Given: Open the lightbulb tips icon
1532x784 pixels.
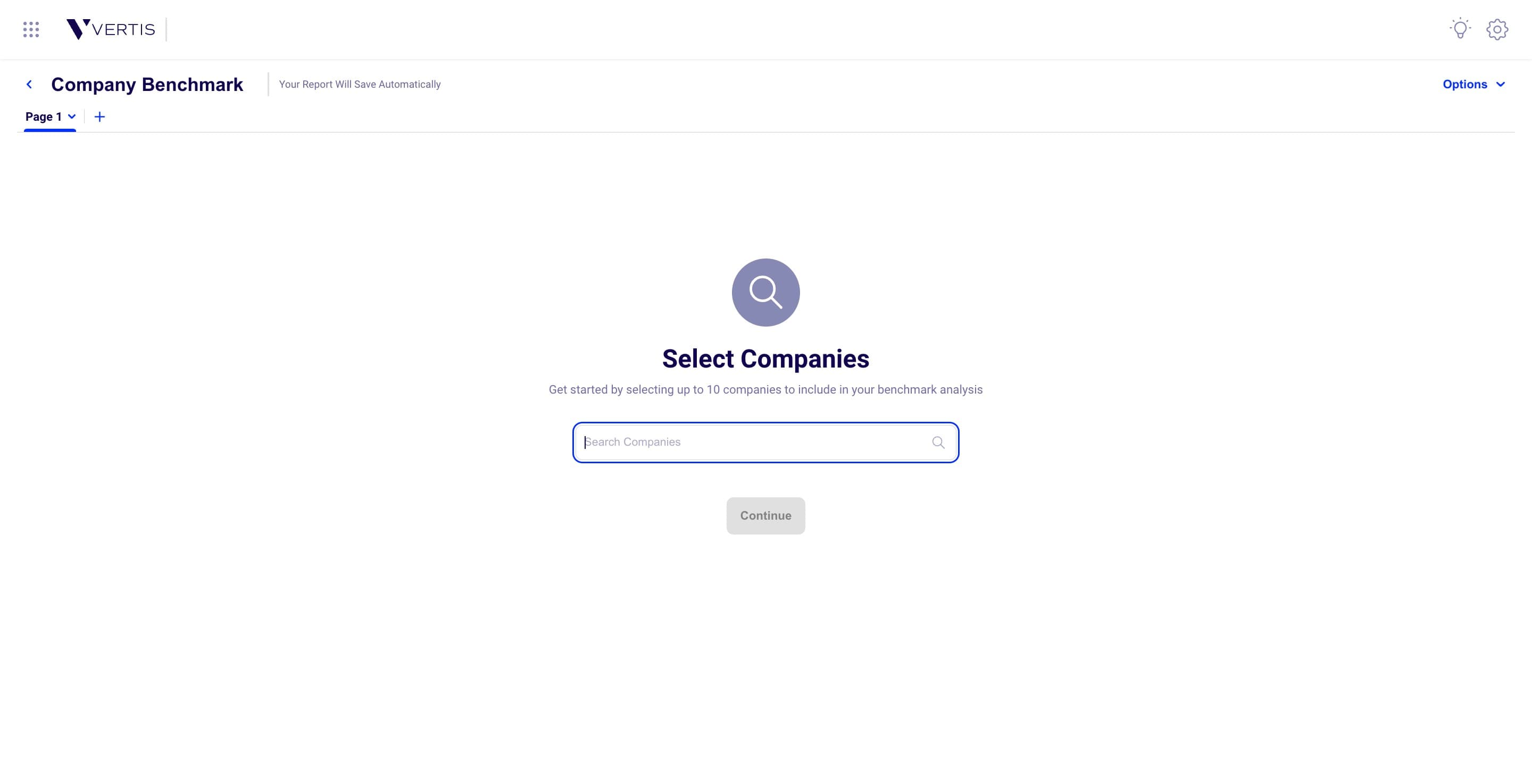Looking at the screenshot, I should [x=1460, y=29].
